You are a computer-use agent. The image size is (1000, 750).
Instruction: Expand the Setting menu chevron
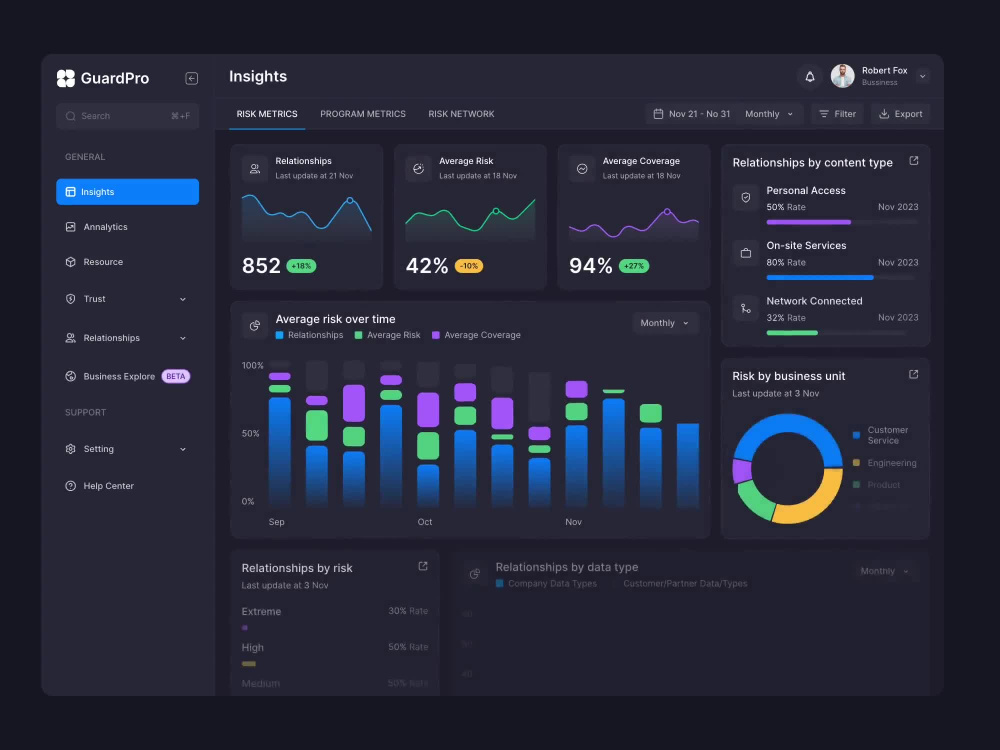point(183,449)
